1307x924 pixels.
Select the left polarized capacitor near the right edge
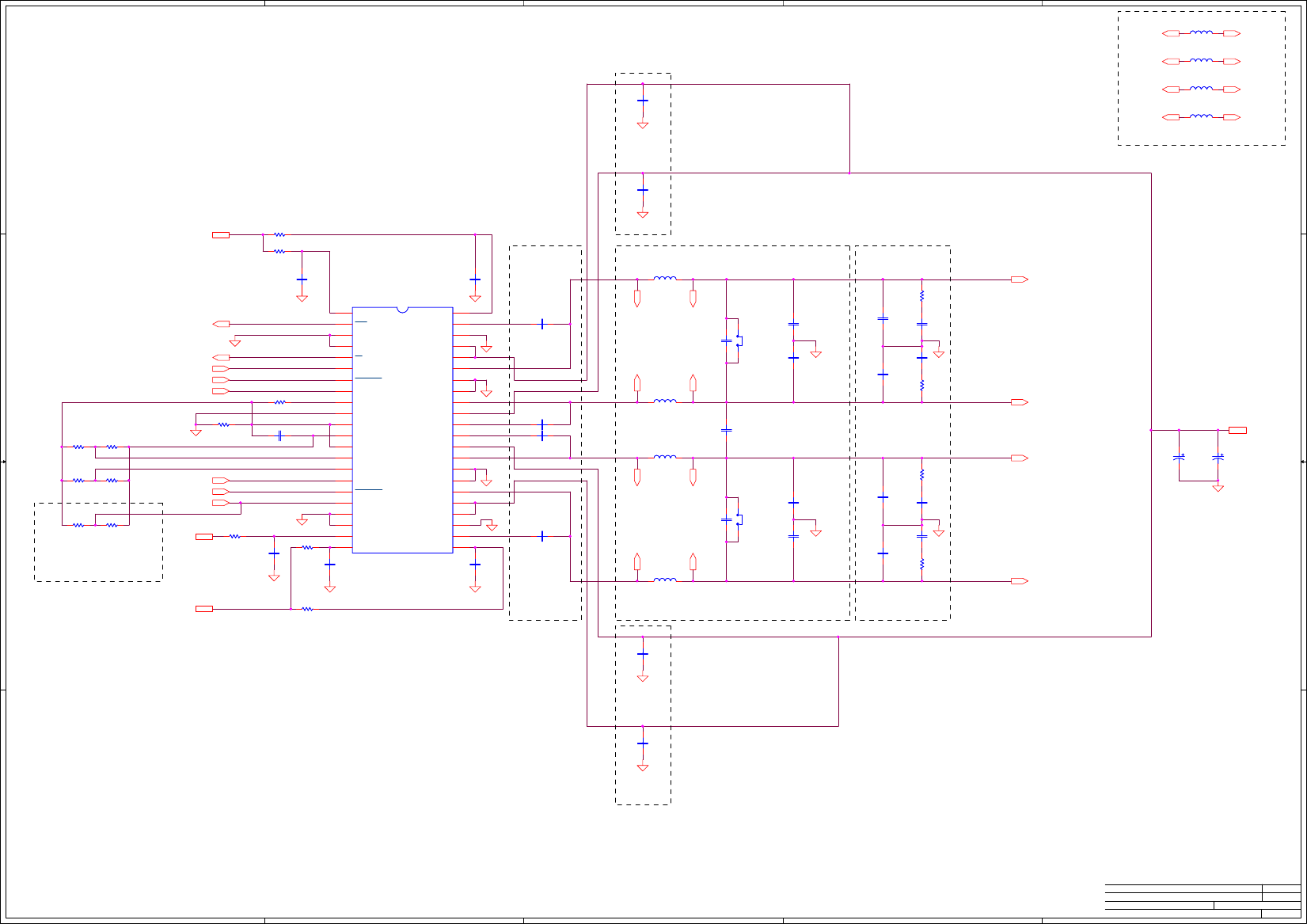tap(1179, 457)
